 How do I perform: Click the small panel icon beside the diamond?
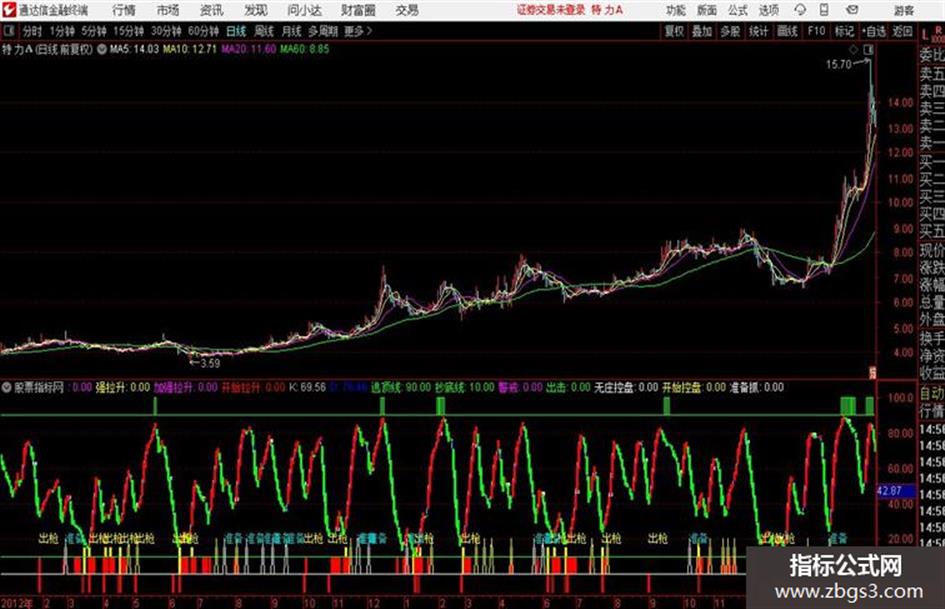(868, 49)
